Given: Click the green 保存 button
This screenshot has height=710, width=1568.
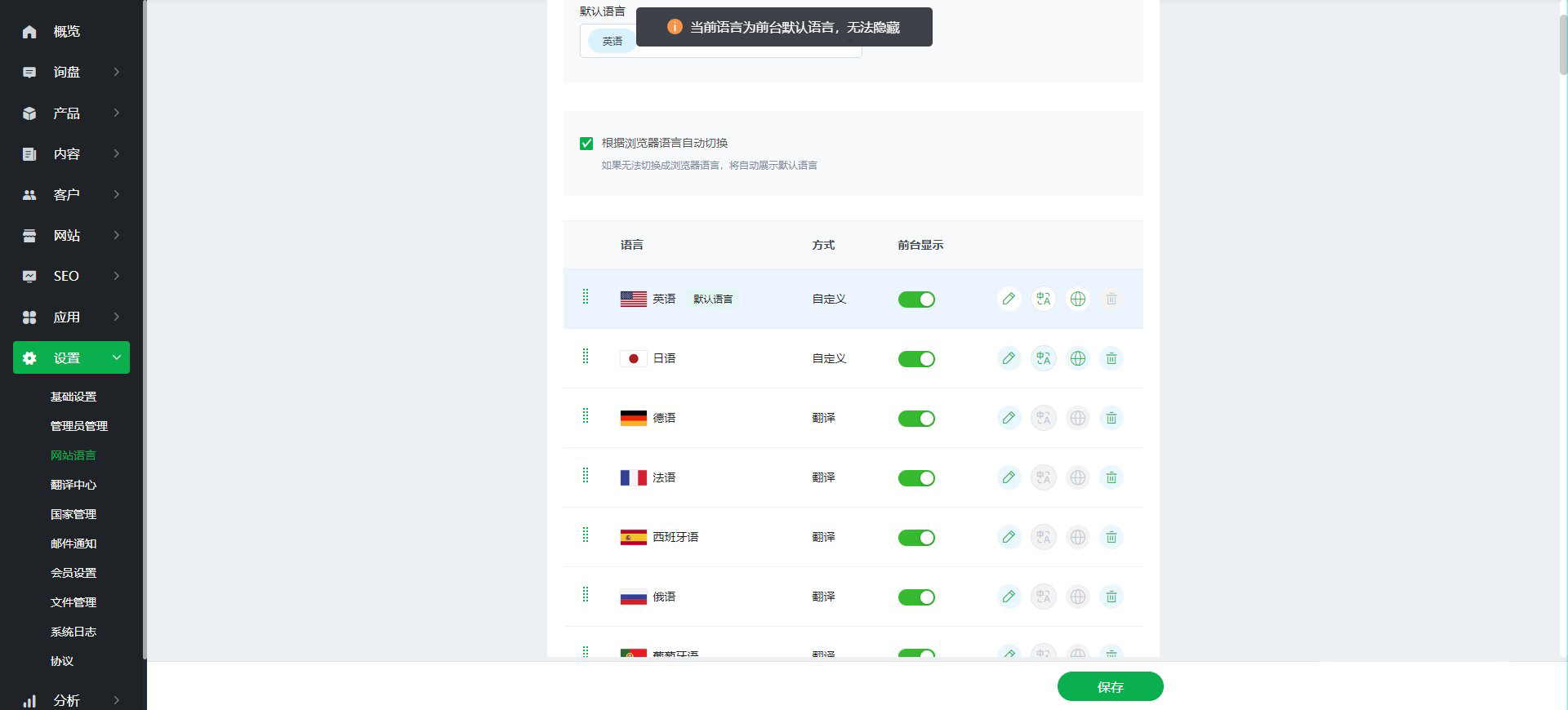Looking at the screenshot, I should tap(1110, 686).
